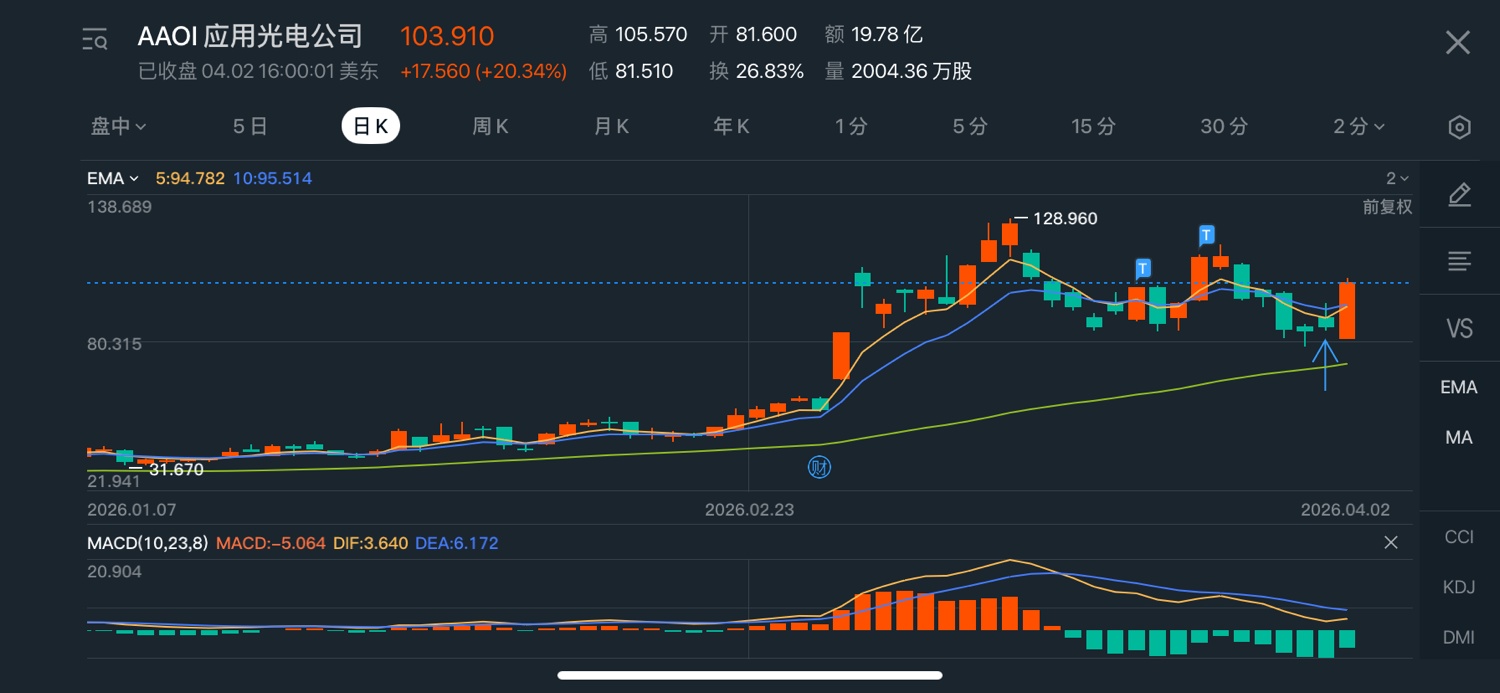Screen dimensions: 1500x693
Task: Switch to the 5日 chart tab
Action: [x=250, y=127]
